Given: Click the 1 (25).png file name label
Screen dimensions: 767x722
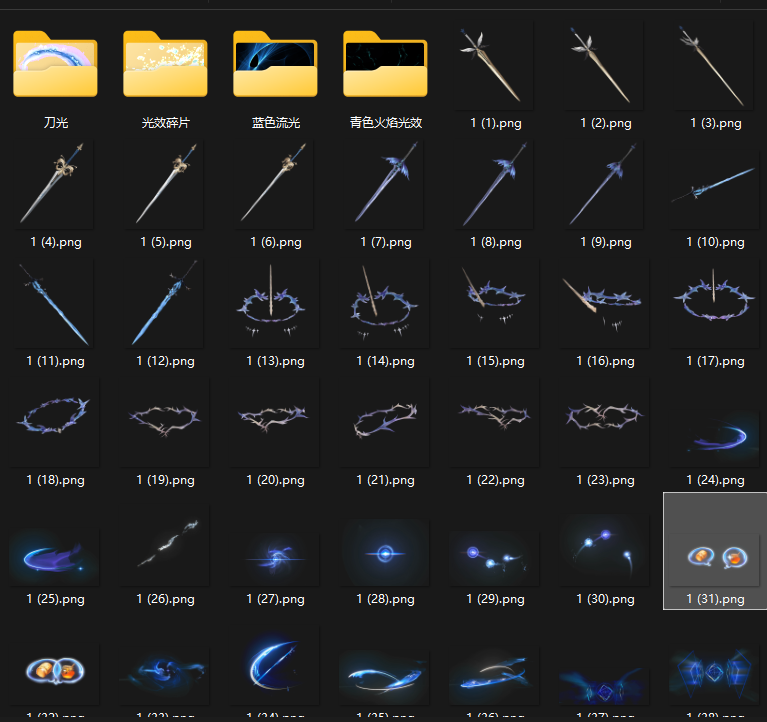Looking at the screenshot, I should (56, 599).
